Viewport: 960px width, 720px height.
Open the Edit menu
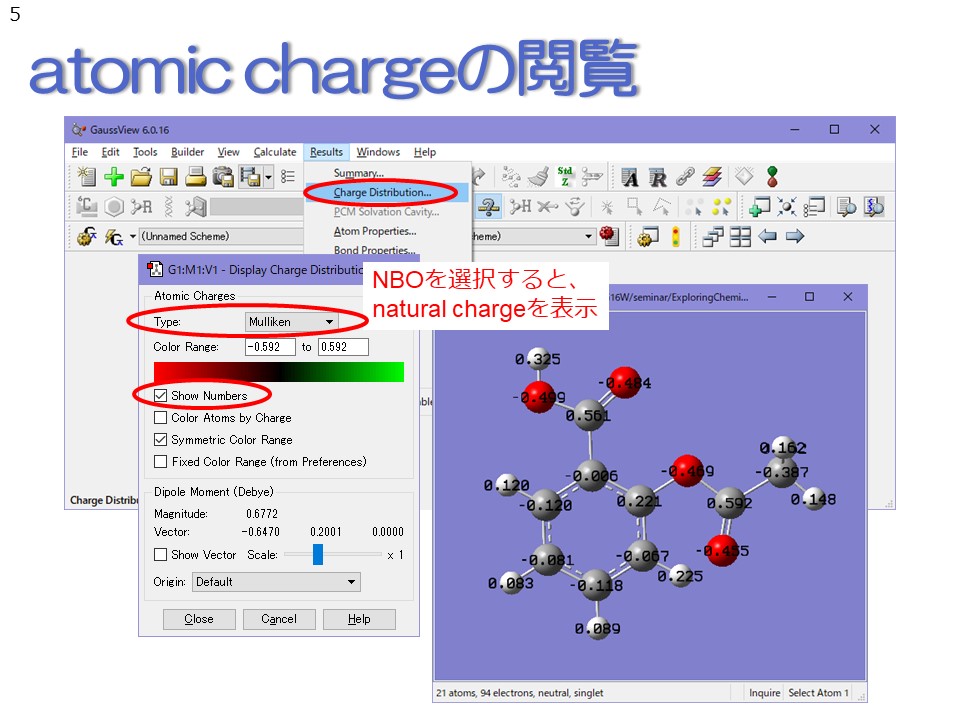[x=110, y=152]
